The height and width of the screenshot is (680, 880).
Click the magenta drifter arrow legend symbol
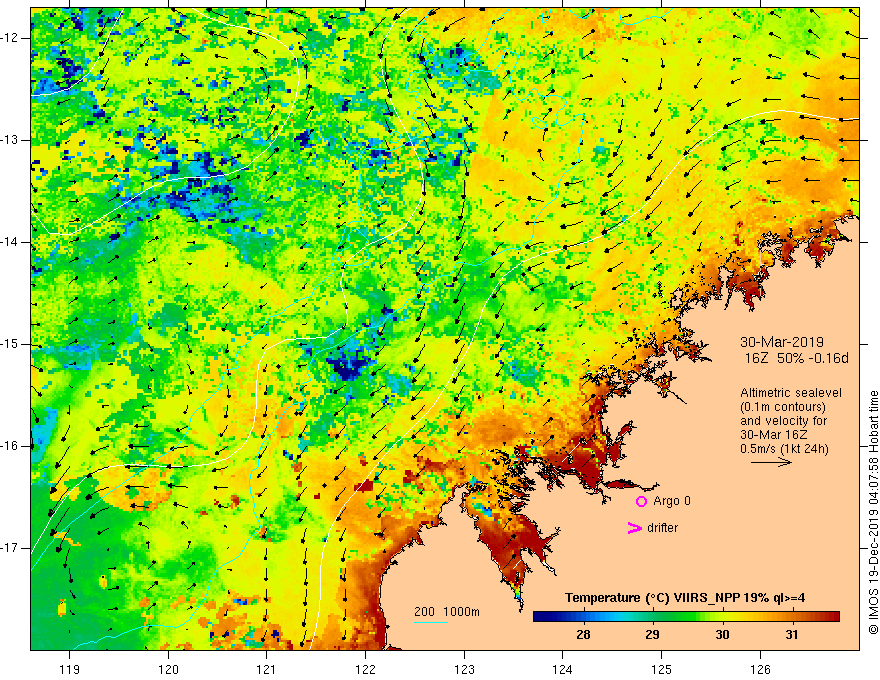point(634,528)
